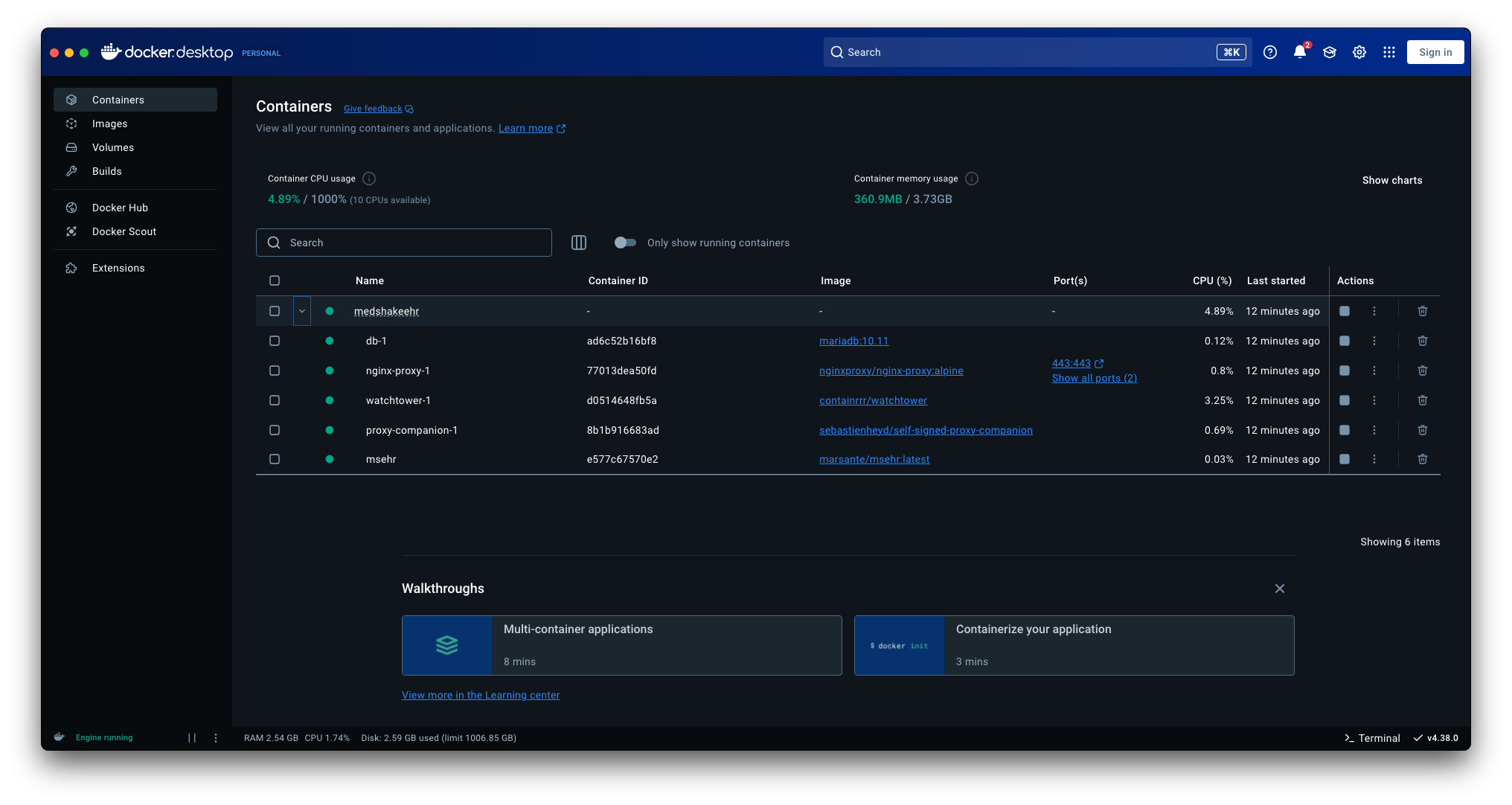Open the Learn more link
The height and width of the screenshot is (805, 1512).
pos(532,128)
